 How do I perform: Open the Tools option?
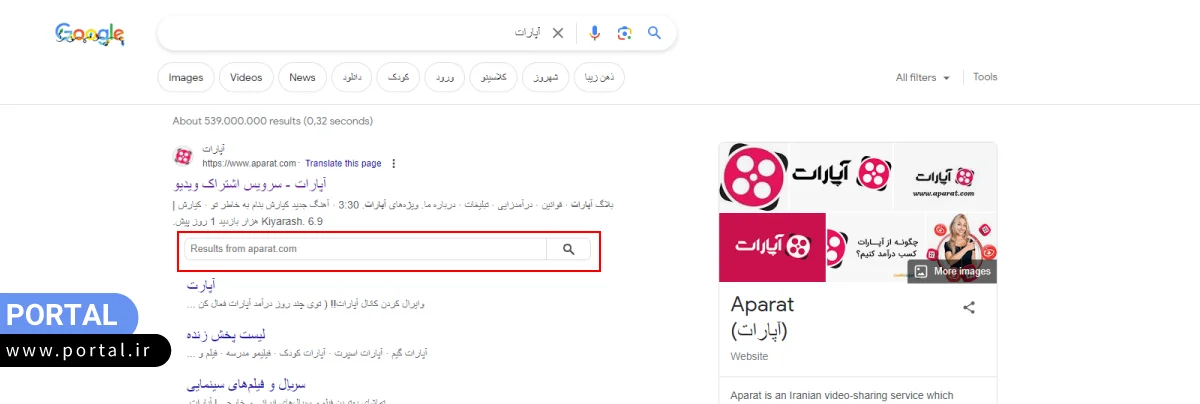pos(985,77)
